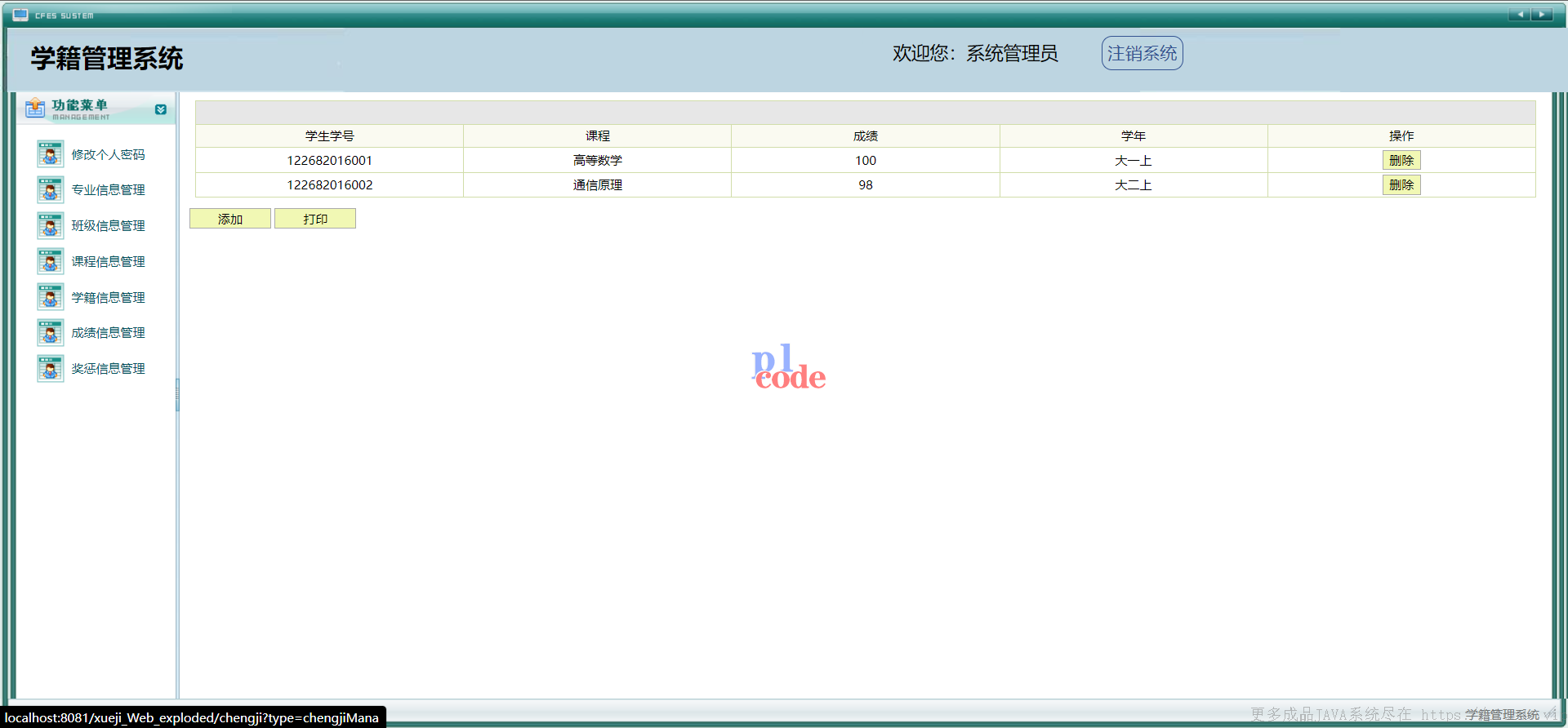Click the CFES System monitor icon
Viewport: 1568px width, 728px height.
(x=20, y=15)
